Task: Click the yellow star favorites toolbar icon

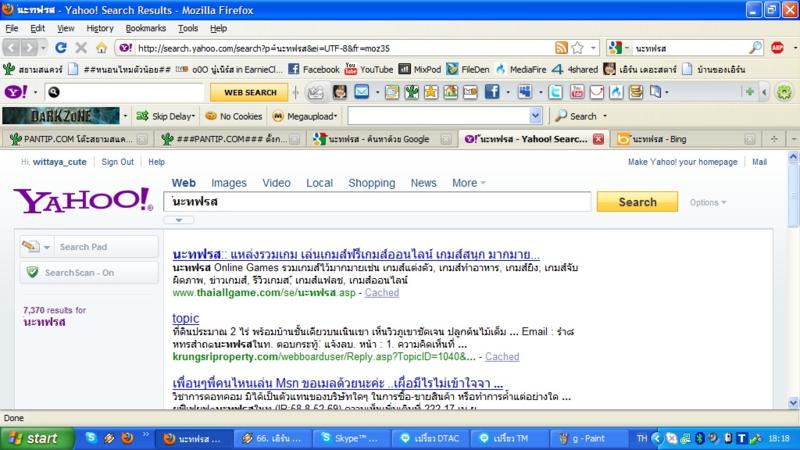Action: tap(431, 92)
